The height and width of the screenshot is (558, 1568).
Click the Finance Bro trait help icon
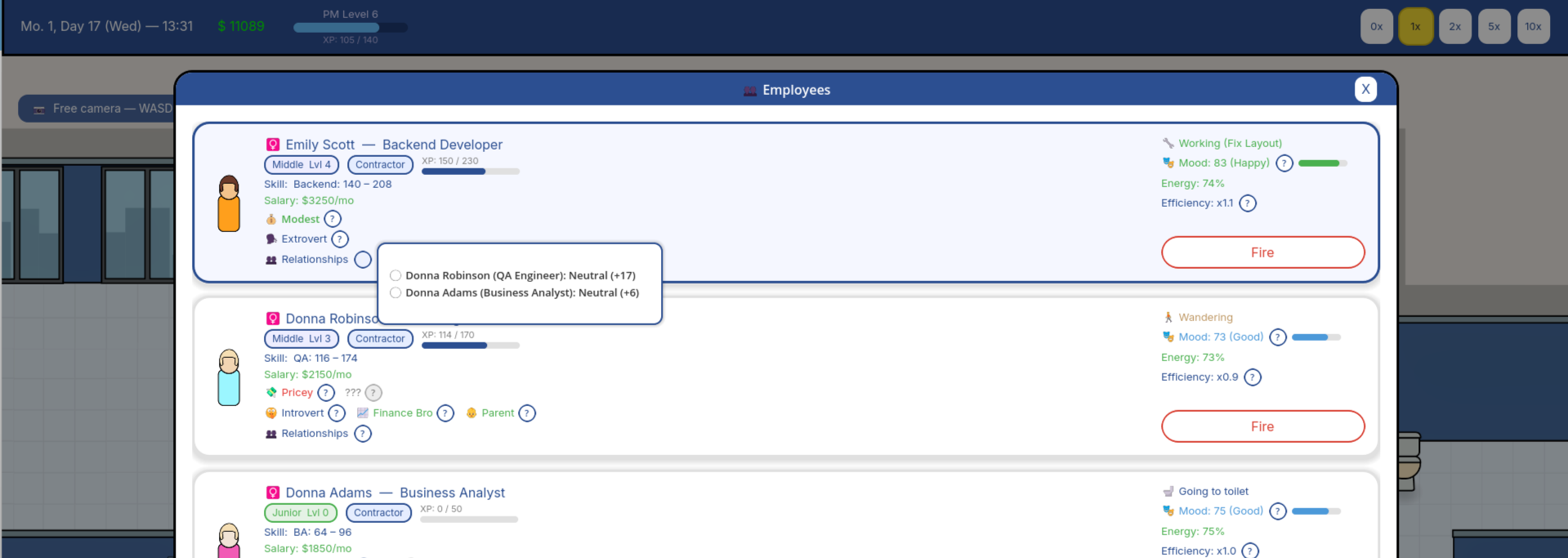445,413
